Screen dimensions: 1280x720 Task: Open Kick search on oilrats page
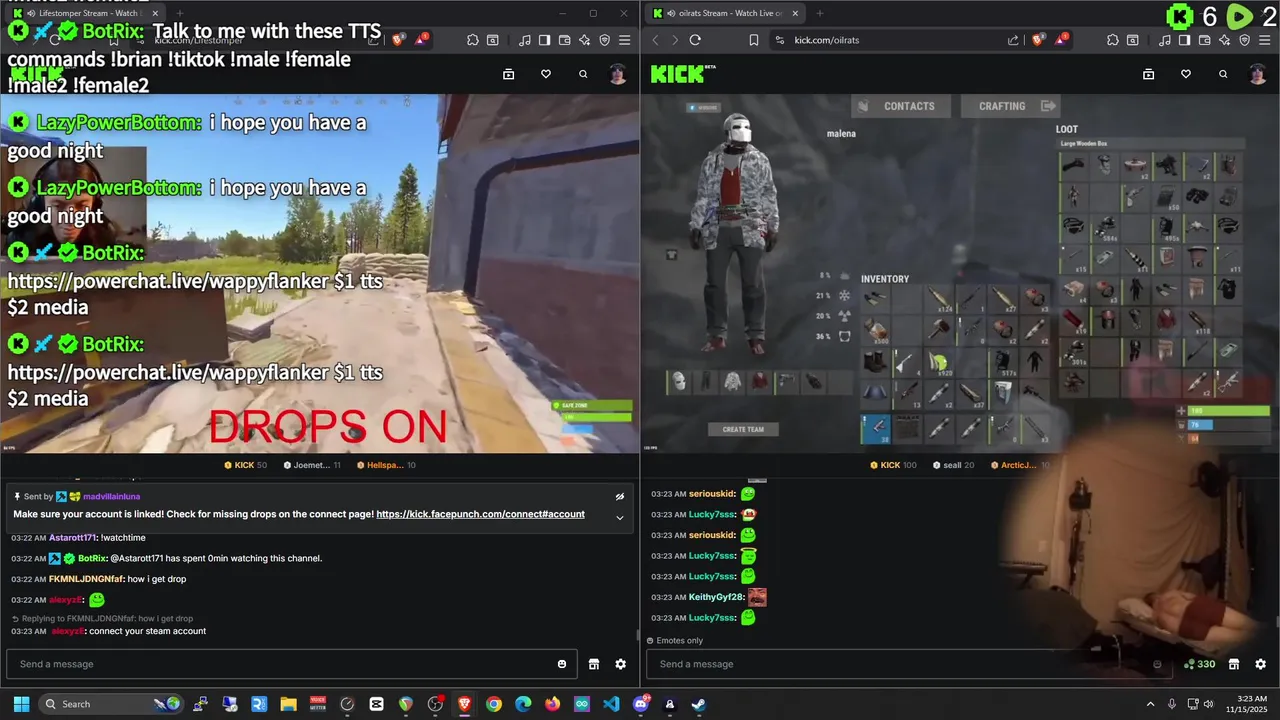point(1223,74)
